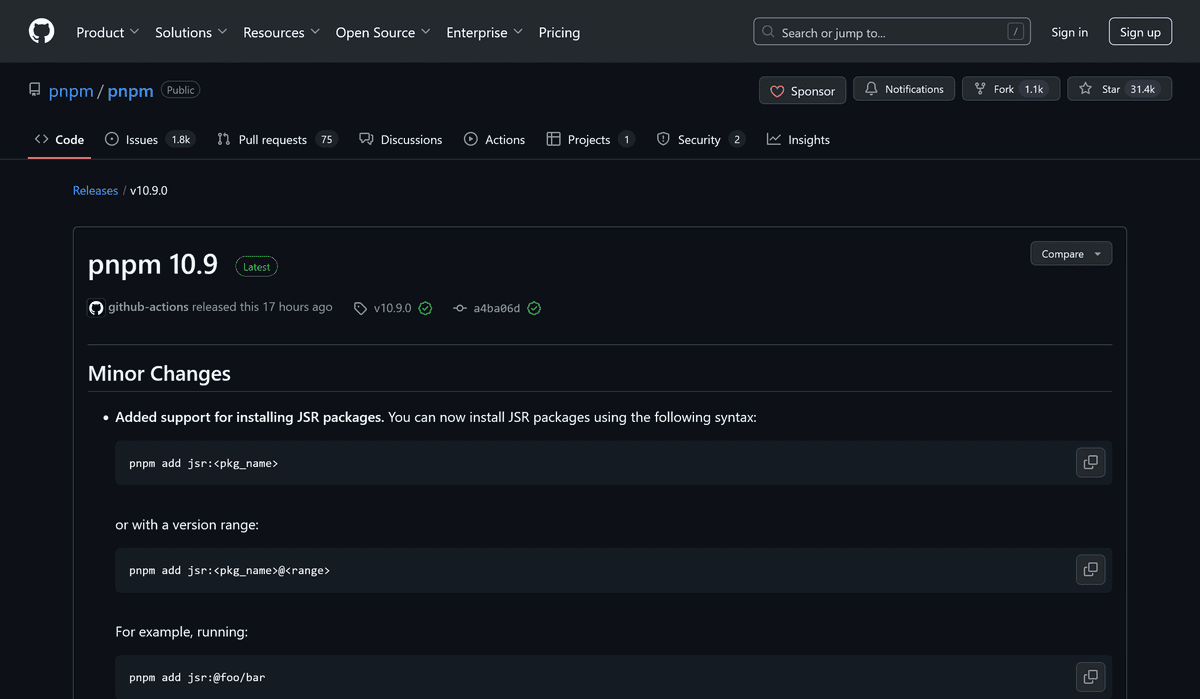Copy the pnpm add jsr:<pkg_name> snippet
Screen dimensions: 1200x699
(x=1091, y=462)
